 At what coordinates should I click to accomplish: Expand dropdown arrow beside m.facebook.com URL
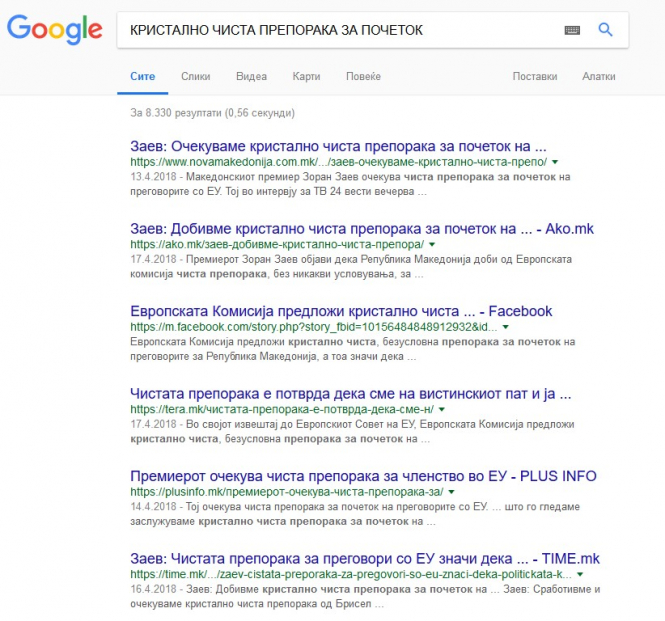click(506, 327)
